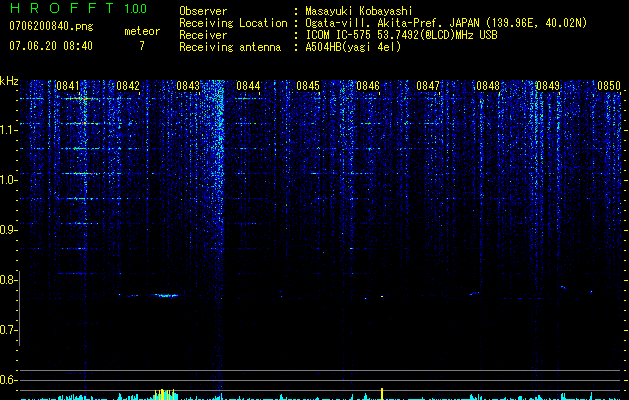Click the 0845 time marker label

[308, 86]
